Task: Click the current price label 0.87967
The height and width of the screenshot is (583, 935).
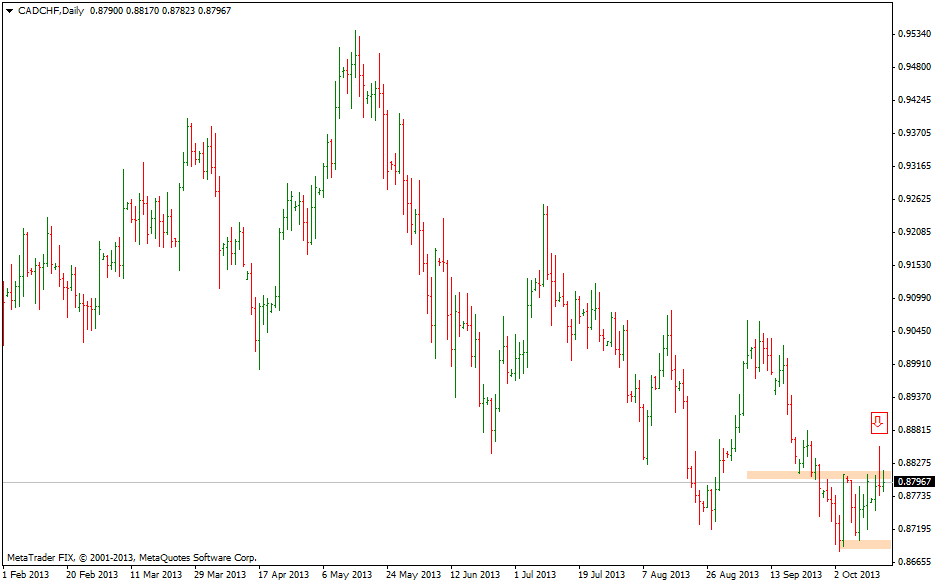Action: click(x=913, y=481)
